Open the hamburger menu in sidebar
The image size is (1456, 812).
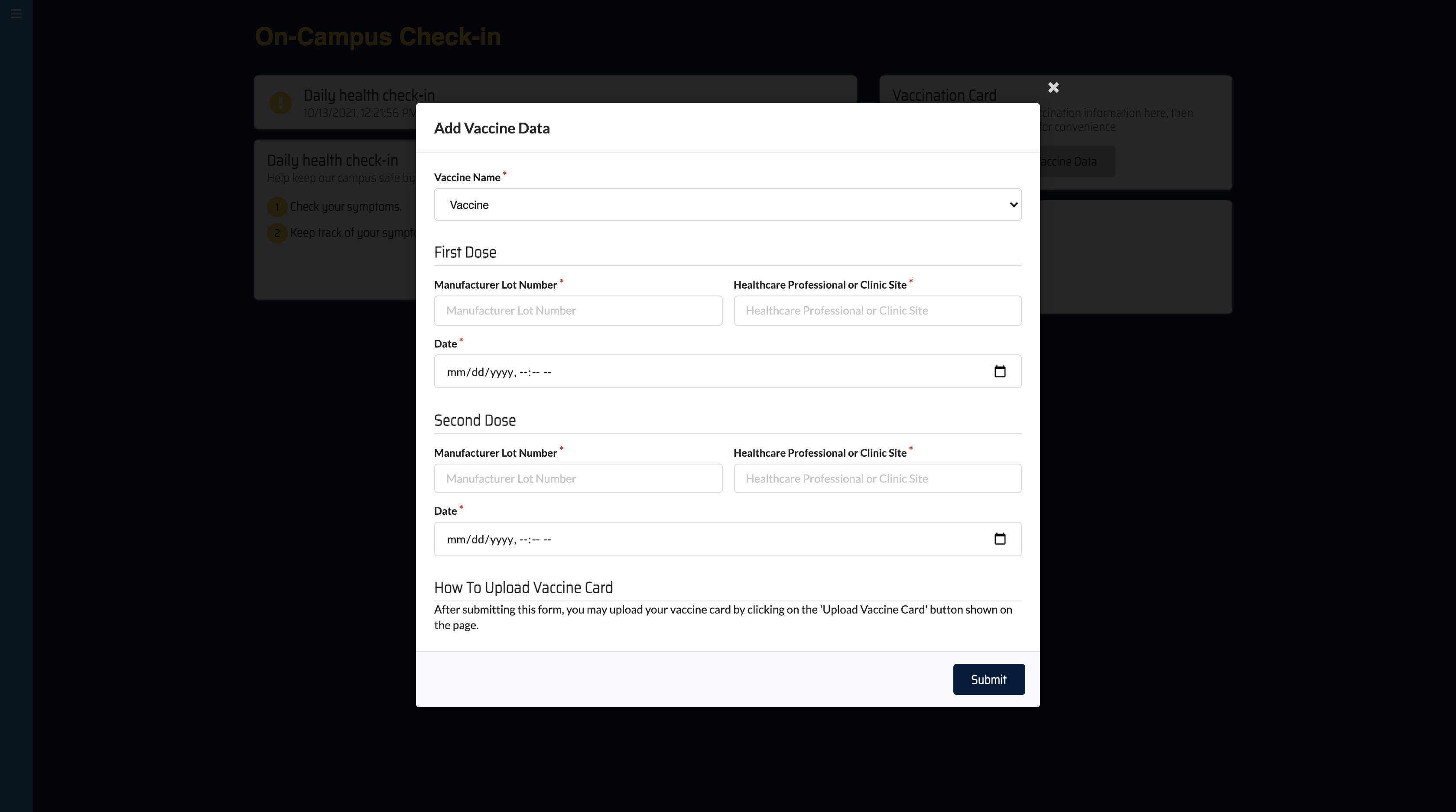click(16, 13)
